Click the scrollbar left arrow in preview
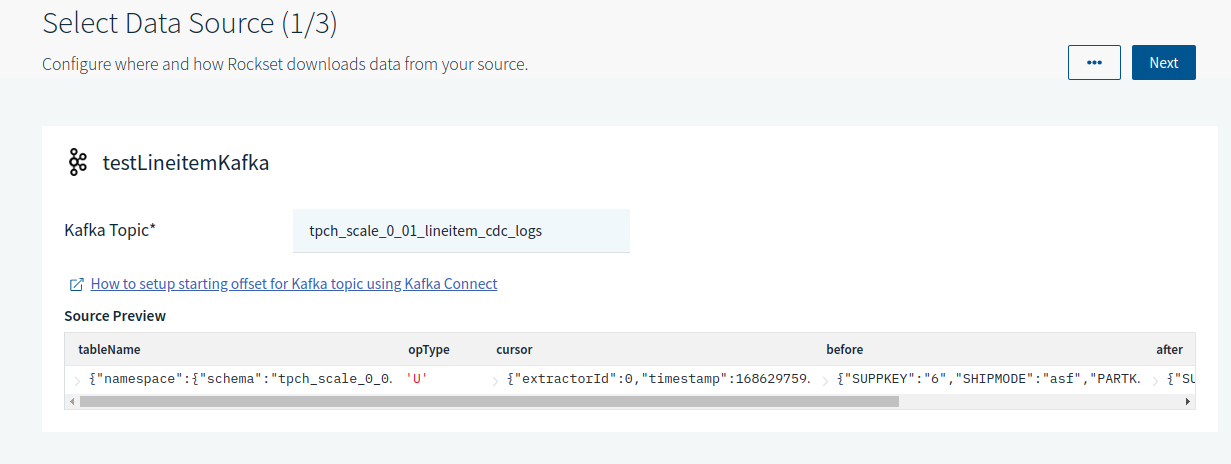Image resolution: width=1231 pixels, height=464 pixels. point(71,401)
